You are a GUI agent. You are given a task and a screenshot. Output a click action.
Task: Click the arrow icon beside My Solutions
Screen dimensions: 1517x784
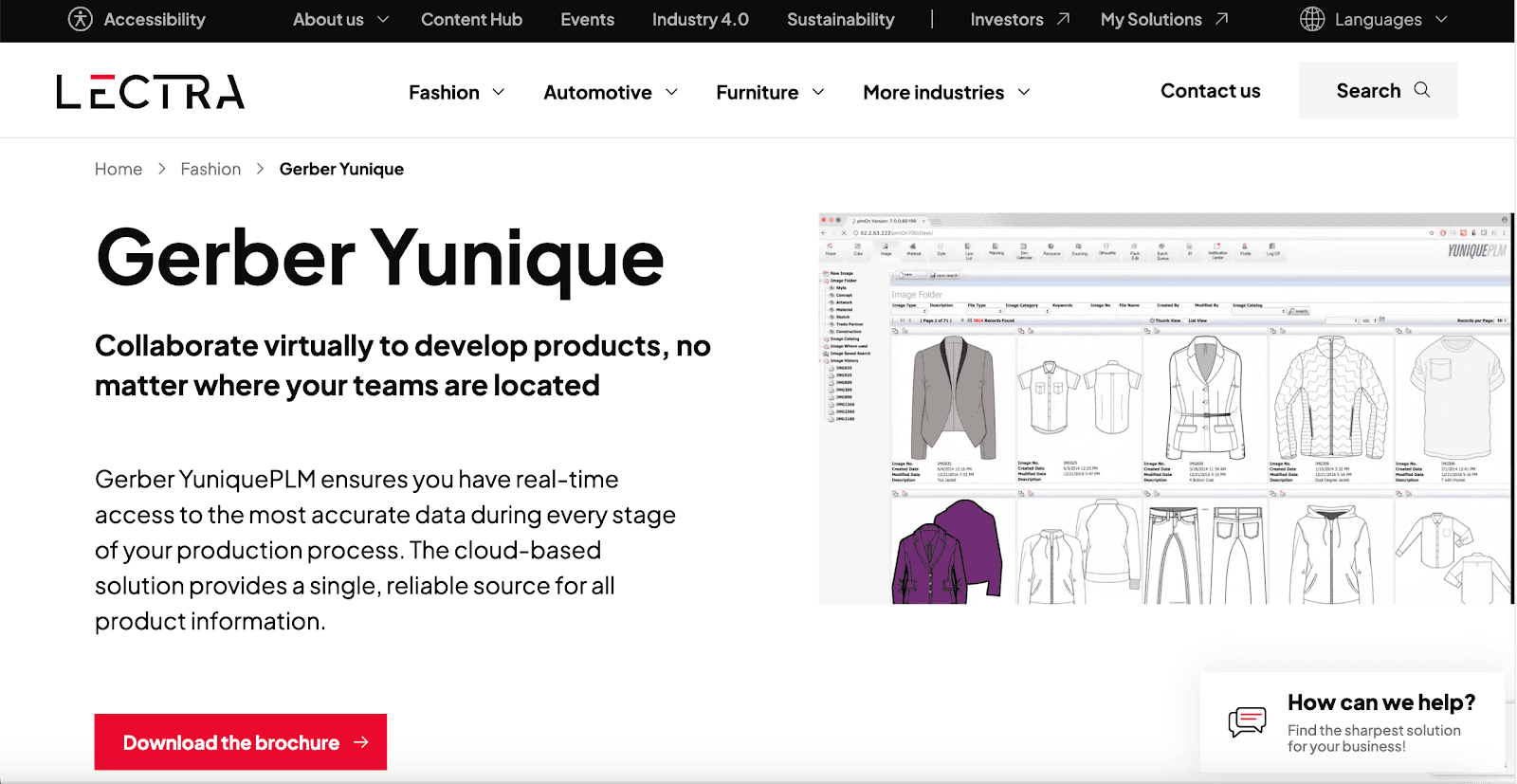click(1221, 18)
